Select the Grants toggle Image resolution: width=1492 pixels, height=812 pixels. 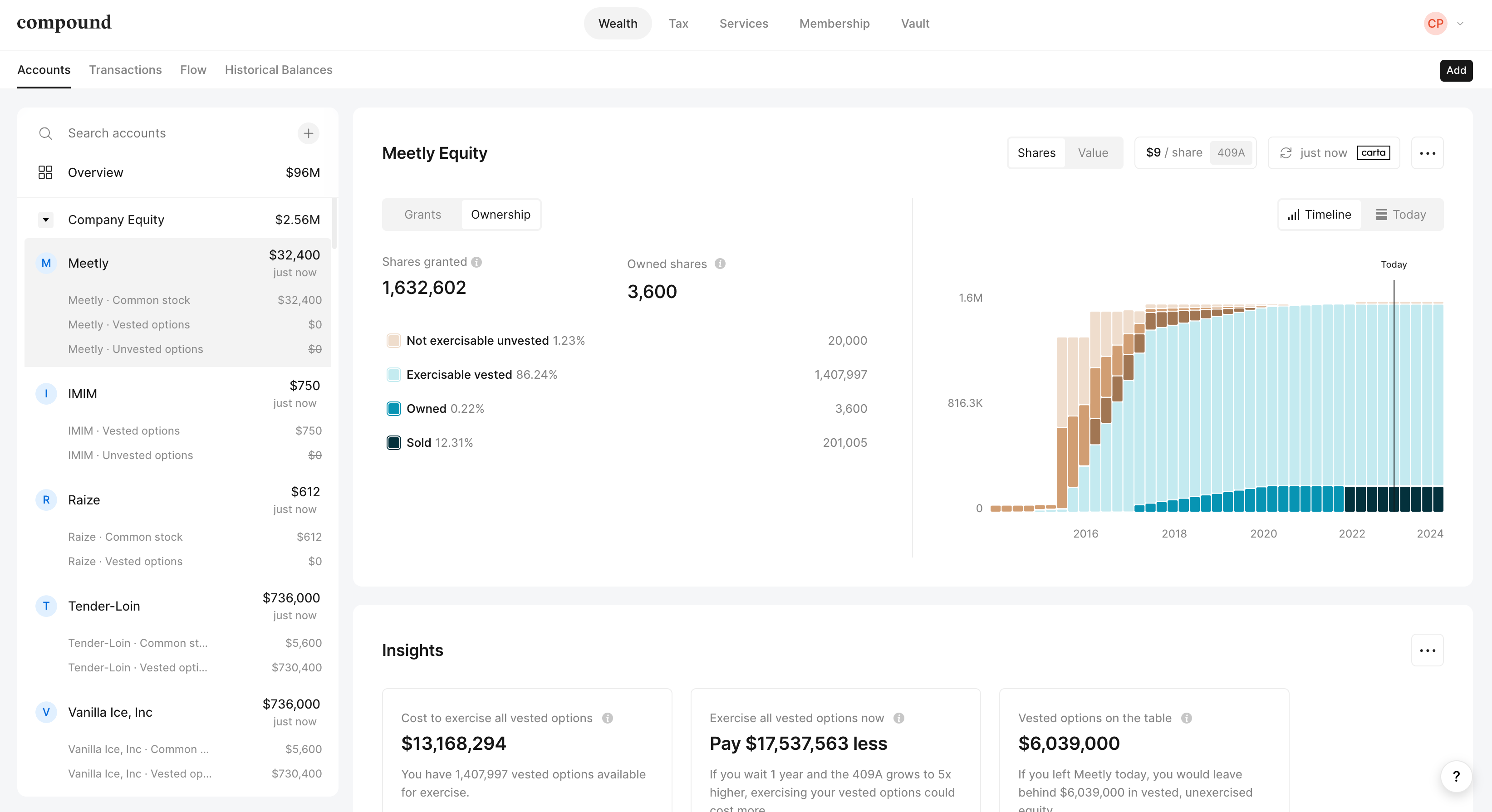(423, 215)
